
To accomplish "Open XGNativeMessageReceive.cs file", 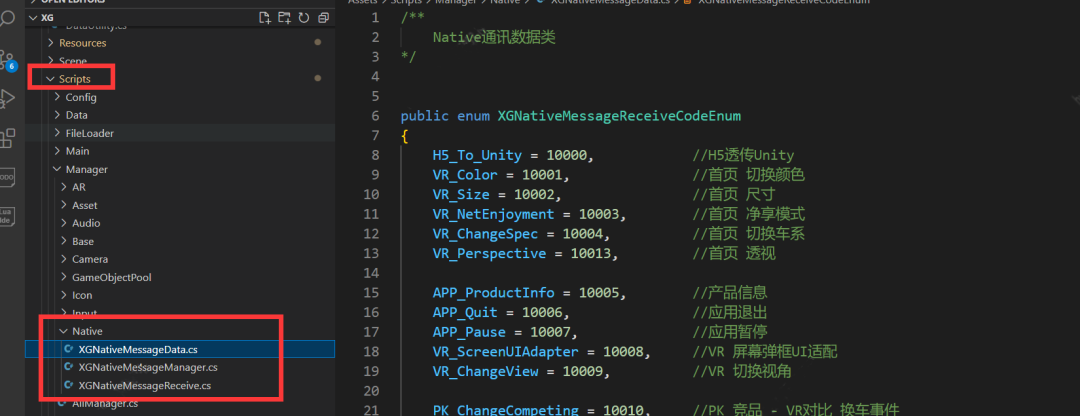I will click(180, 386).
